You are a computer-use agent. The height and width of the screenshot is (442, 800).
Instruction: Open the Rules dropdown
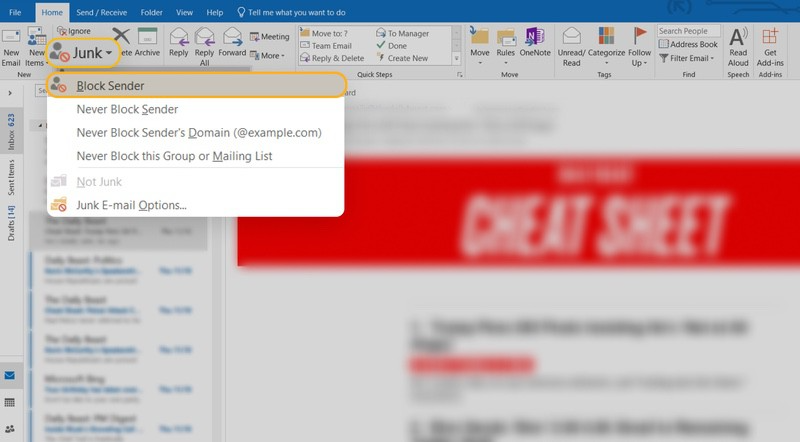pyautogui.click(x=506, y=47)
